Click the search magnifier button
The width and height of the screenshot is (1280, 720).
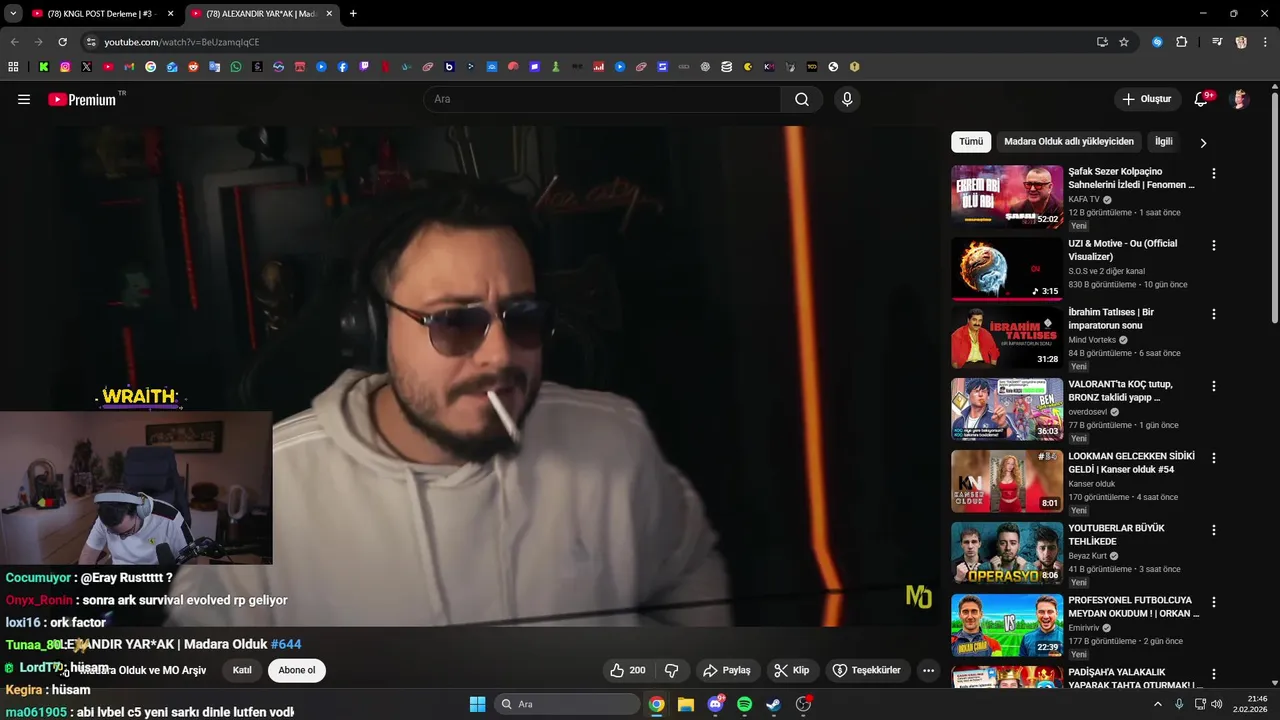point(802,99)
